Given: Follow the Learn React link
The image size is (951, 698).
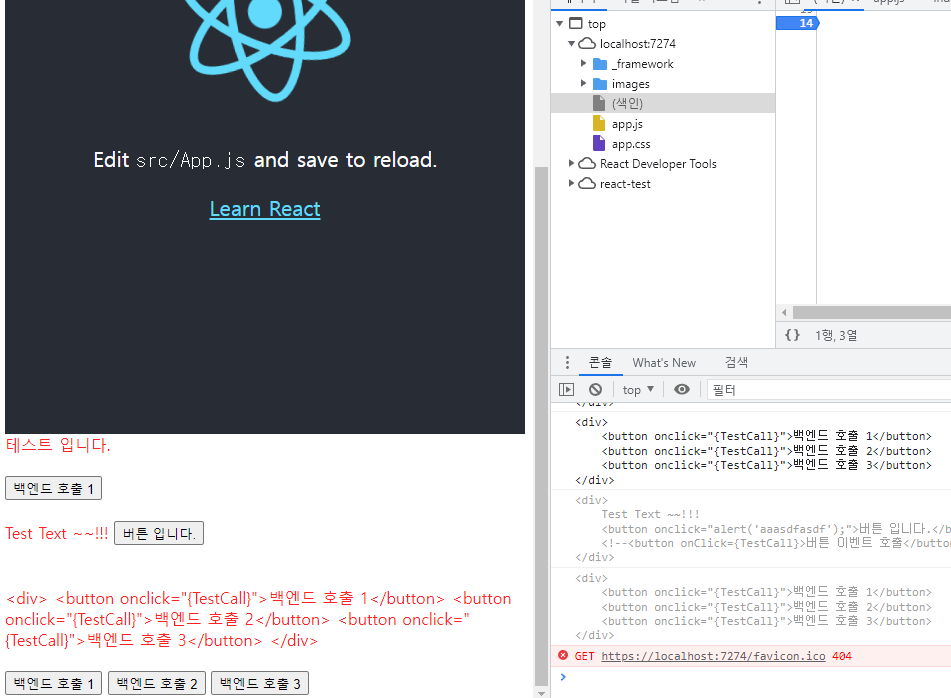Looking at the screenshot, I should click(x=265, y=209).
